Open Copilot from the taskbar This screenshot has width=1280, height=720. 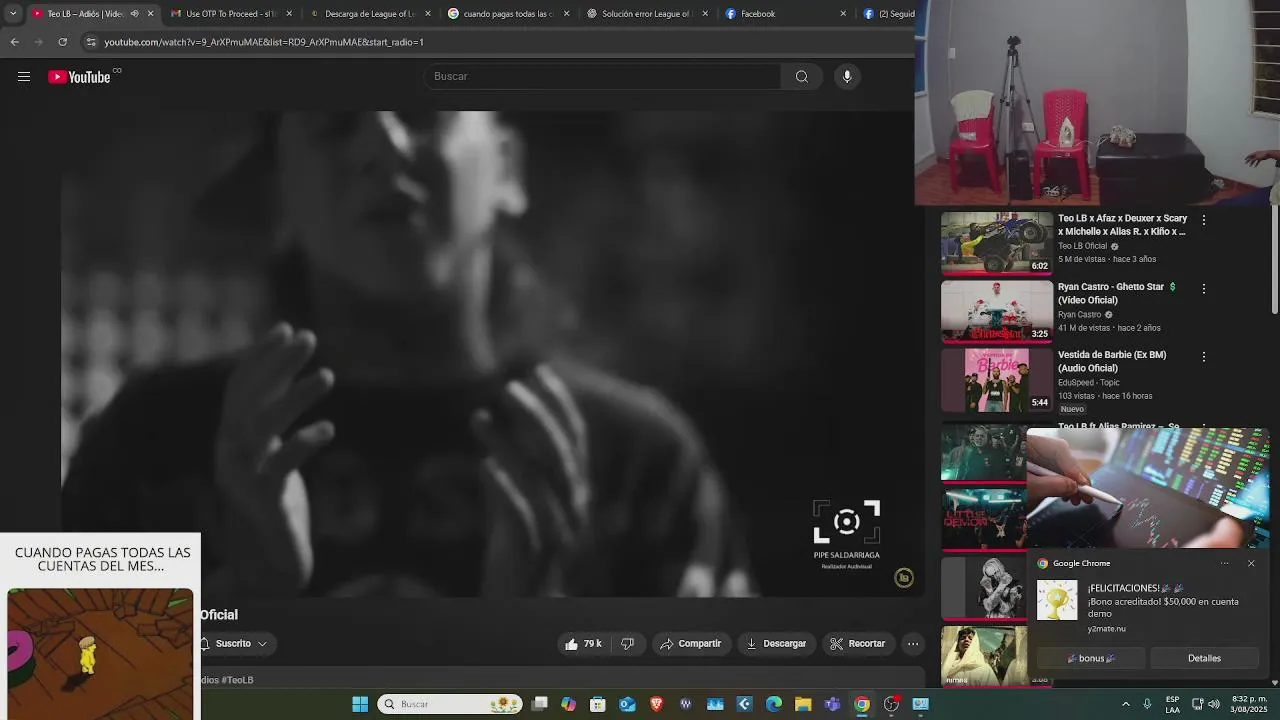coord(569,704)
